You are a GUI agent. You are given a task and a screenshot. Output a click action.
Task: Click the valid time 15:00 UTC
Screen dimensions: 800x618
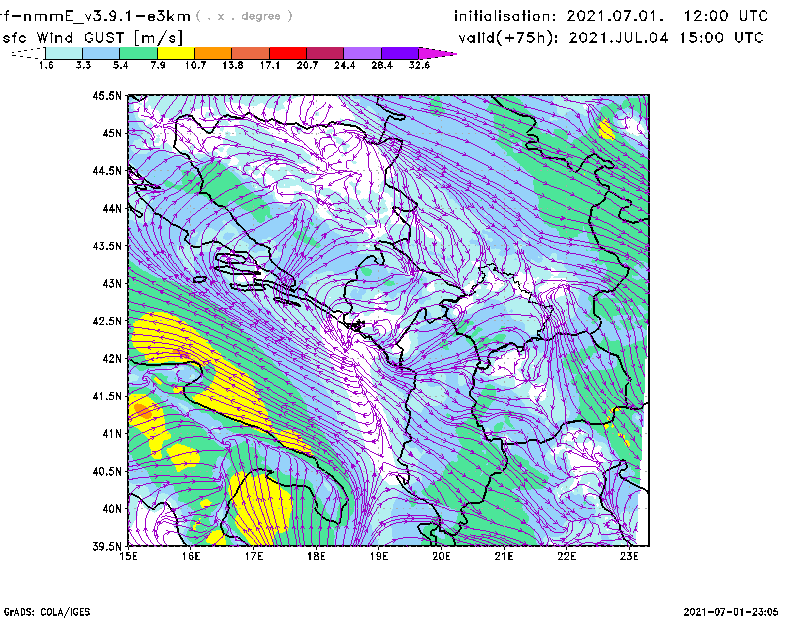point(721,38)
